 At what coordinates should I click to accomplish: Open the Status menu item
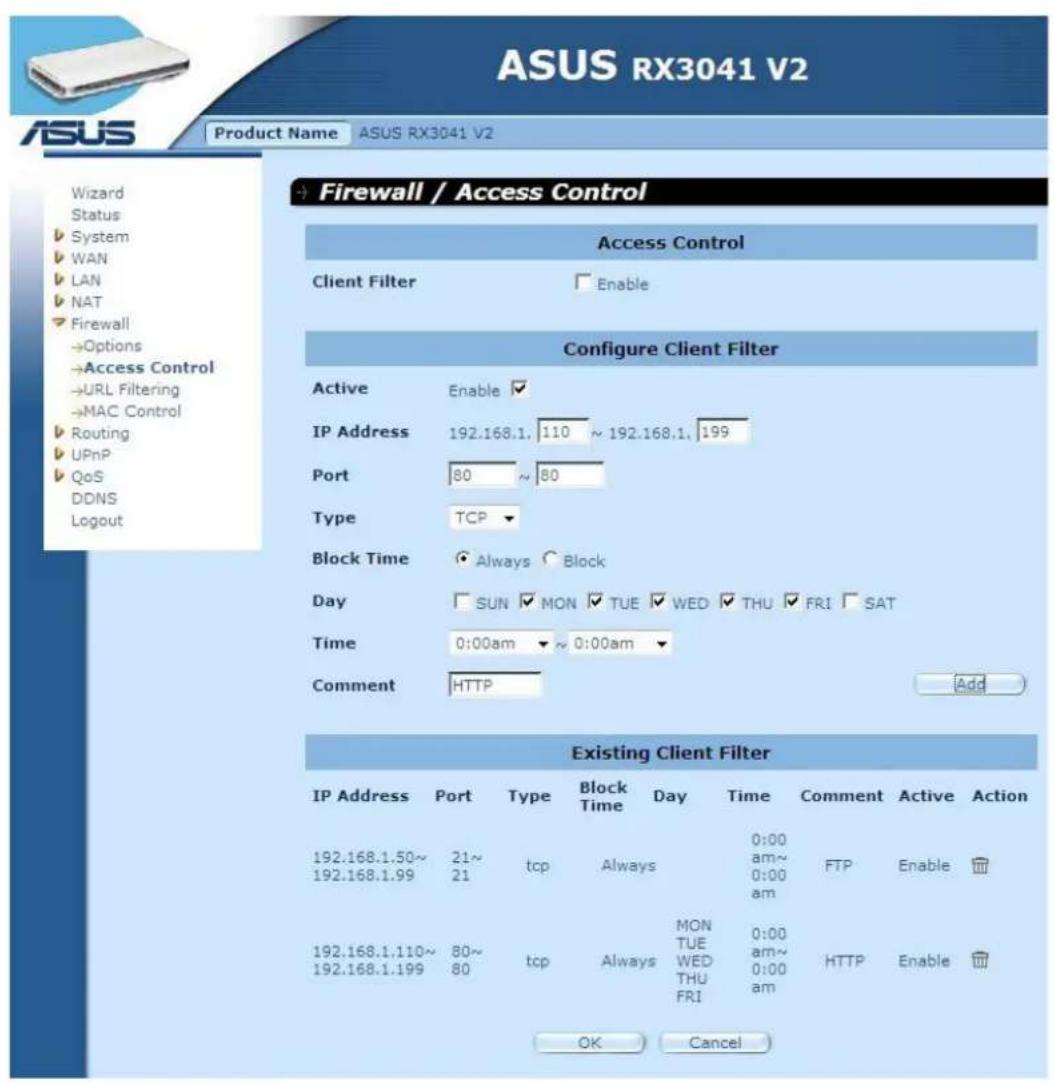coord(95,214)
